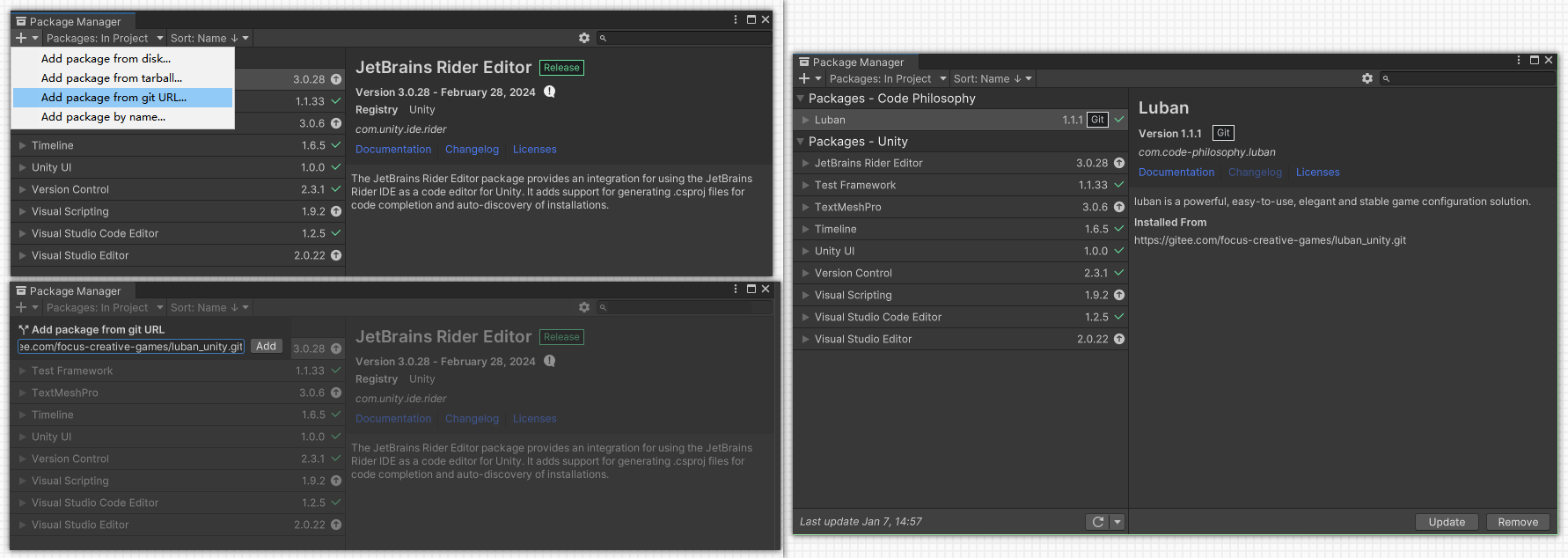Screen dimensions: 1568x558
Task: Click Git tag on Luban list row
Action: click(1097, 120)
